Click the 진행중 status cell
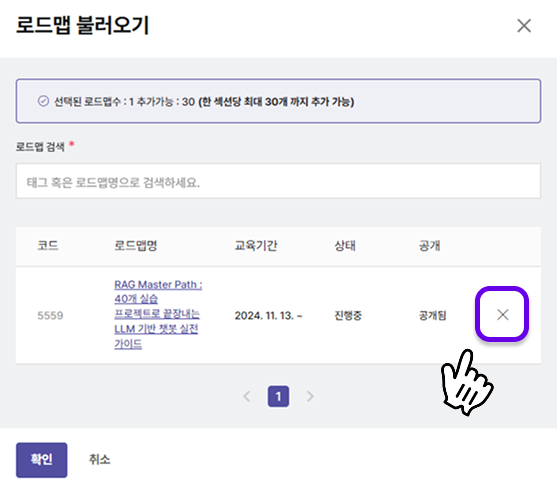557x485 pixels. coord(348,316)
